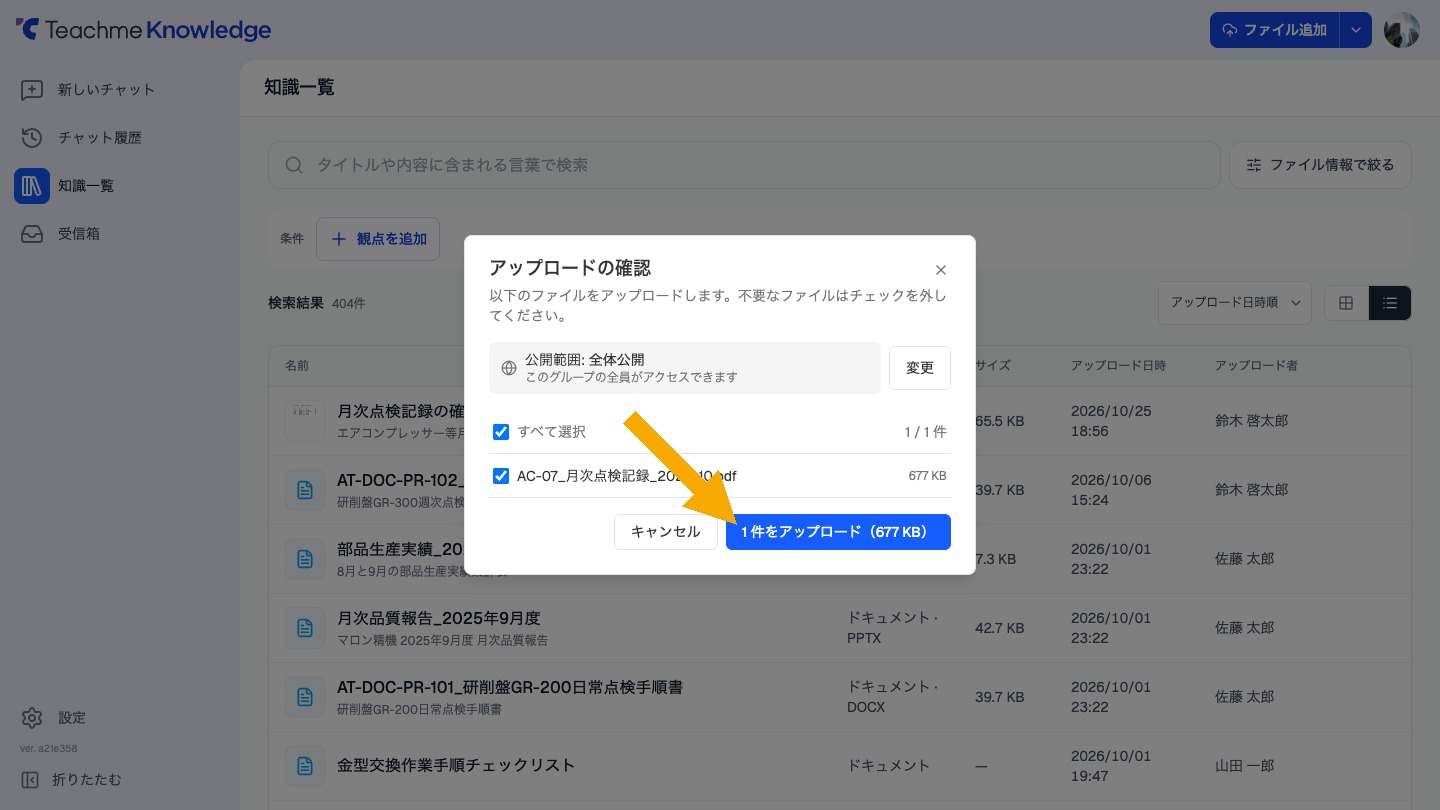Click document icon for AT-DOC-PR-101 row
The height and width of the screenshot is (810, 1440).
305,697
